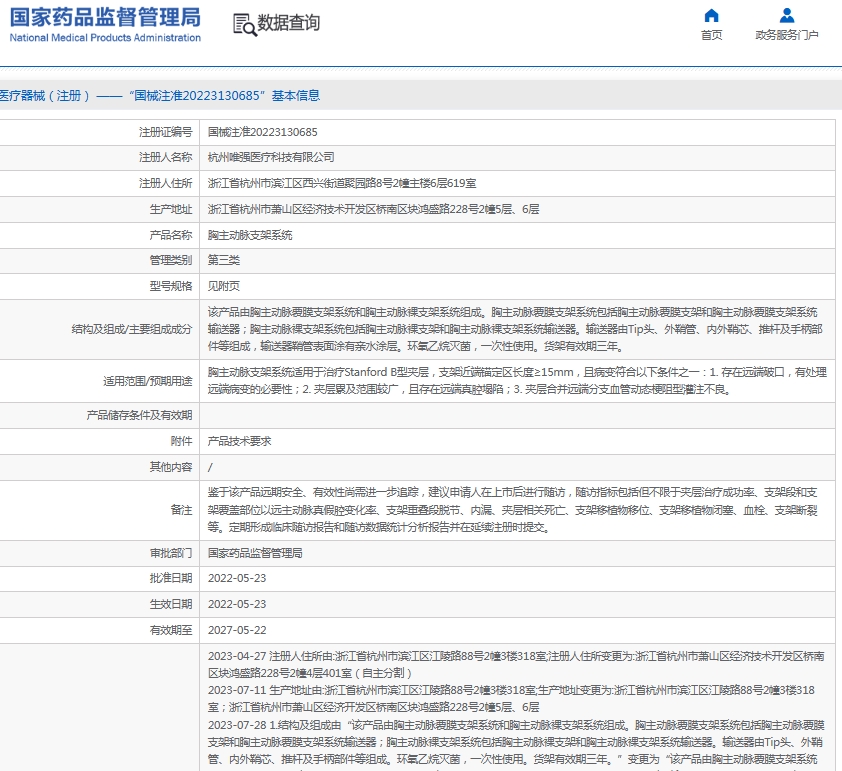
Task: Click the 结构及组成/主要组成成分 row label
Action: [132, 329]
